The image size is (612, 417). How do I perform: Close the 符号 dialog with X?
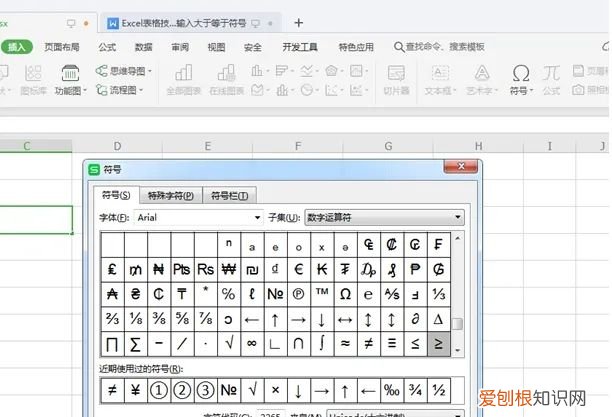coord(461,166)
